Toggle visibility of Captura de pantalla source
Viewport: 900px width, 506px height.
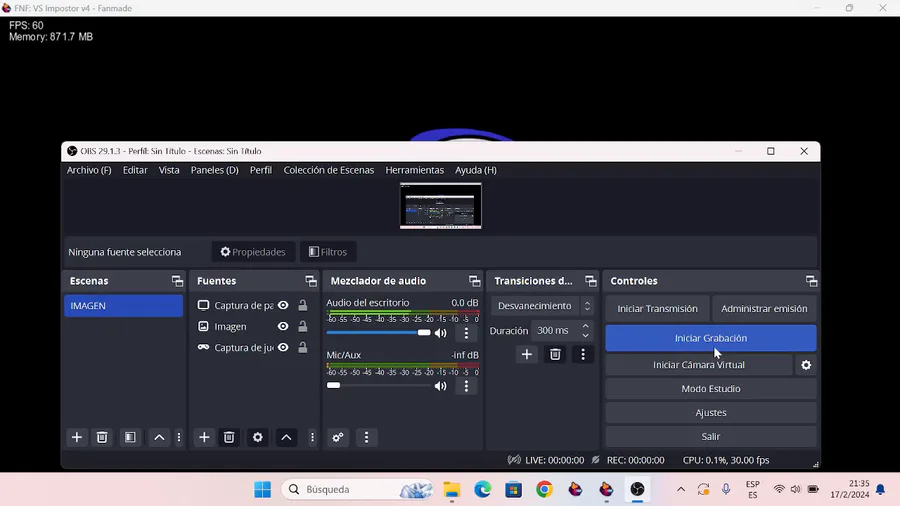pos(283,305)
